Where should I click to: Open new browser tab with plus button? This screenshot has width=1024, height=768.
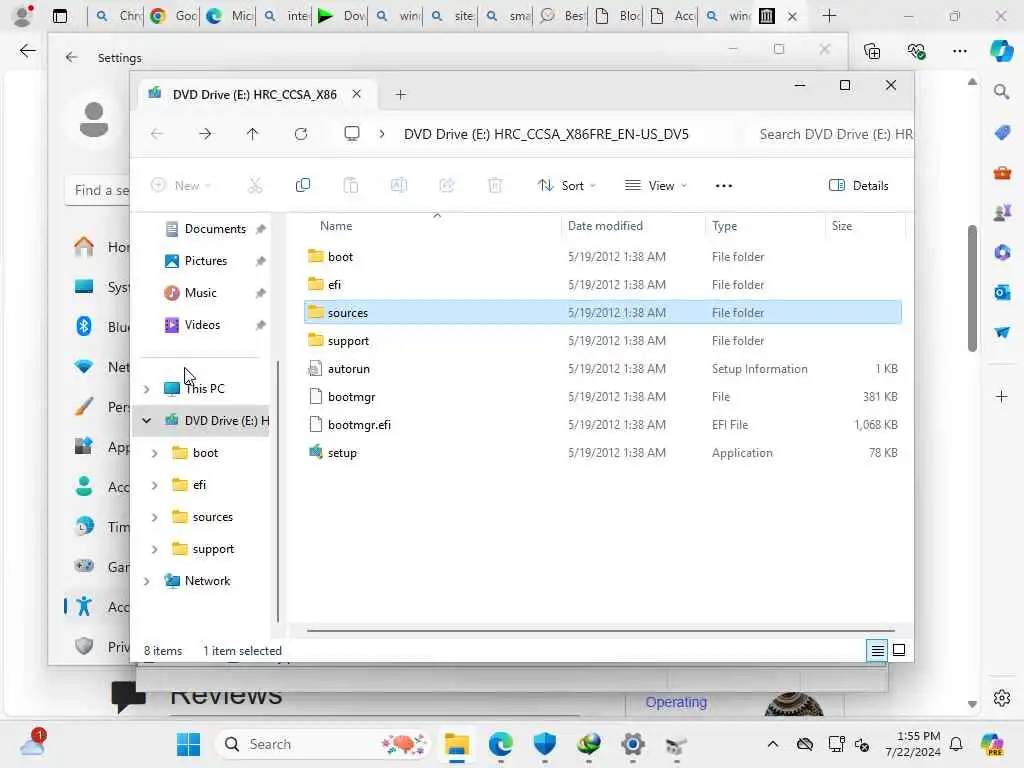pos(829,16)
